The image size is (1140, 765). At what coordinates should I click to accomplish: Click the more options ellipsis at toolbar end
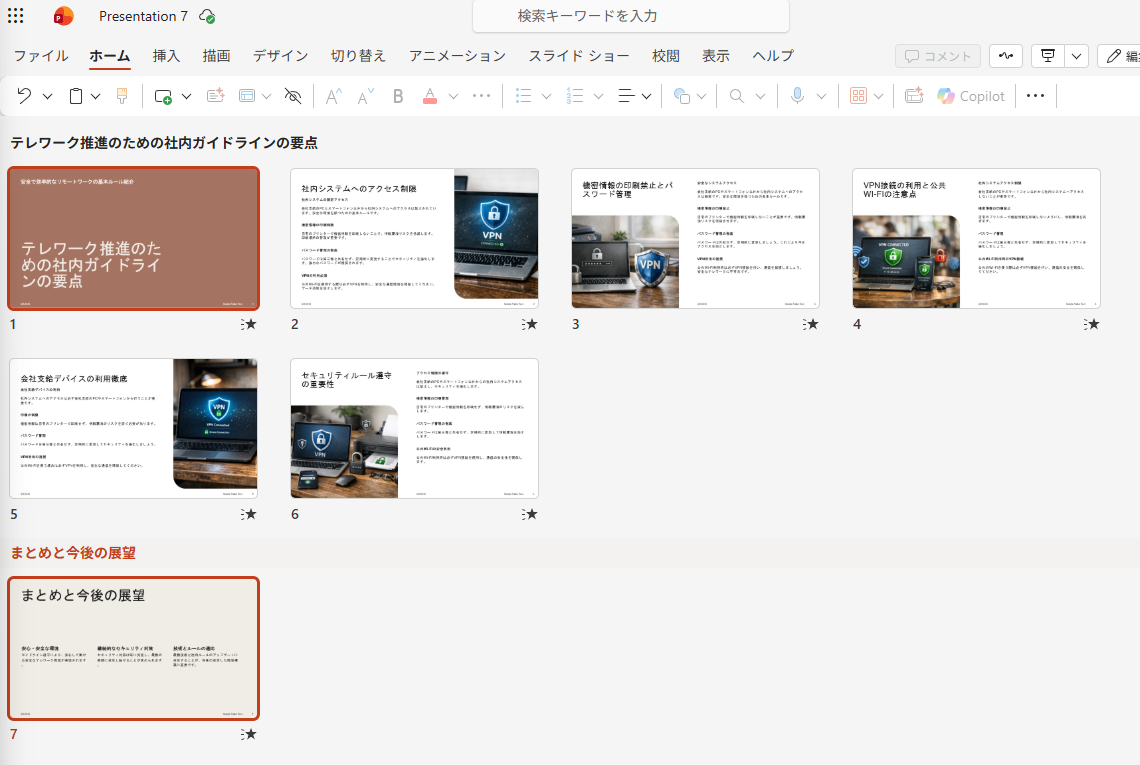[x=1035, y=96]
